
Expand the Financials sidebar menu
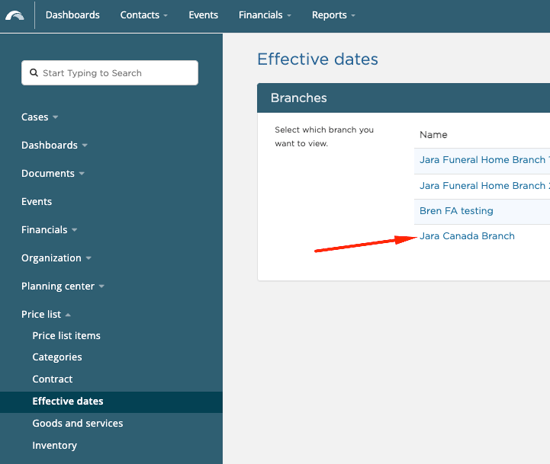(49, 230)
